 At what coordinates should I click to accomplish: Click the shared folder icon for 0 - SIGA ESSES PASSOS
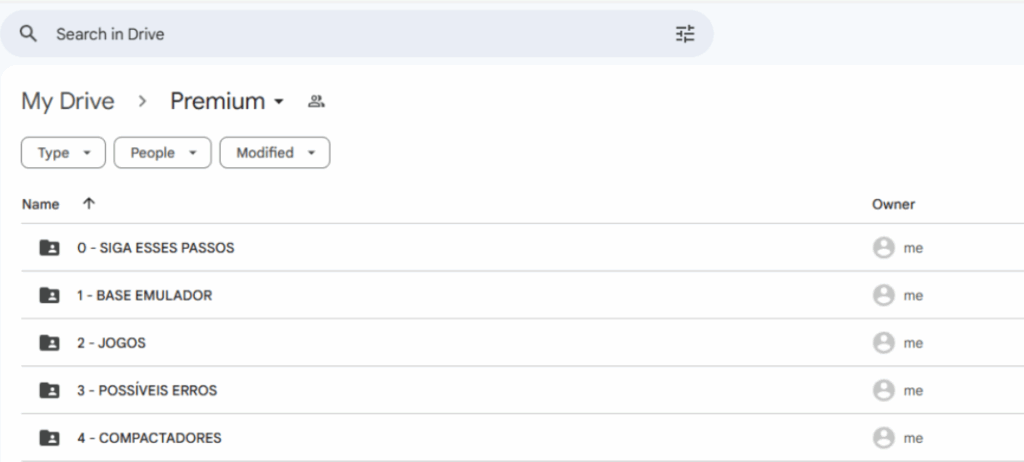tap(50, 248)
